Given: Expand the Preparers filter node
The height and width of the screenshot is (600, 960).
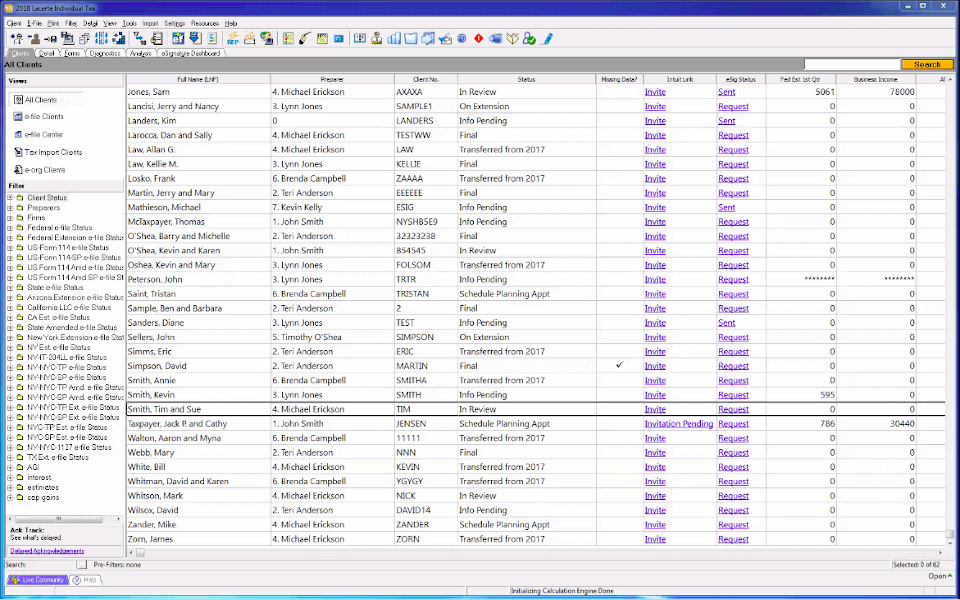Looking at the screenshot, I should pyautogui.click(x=10, y=208).
